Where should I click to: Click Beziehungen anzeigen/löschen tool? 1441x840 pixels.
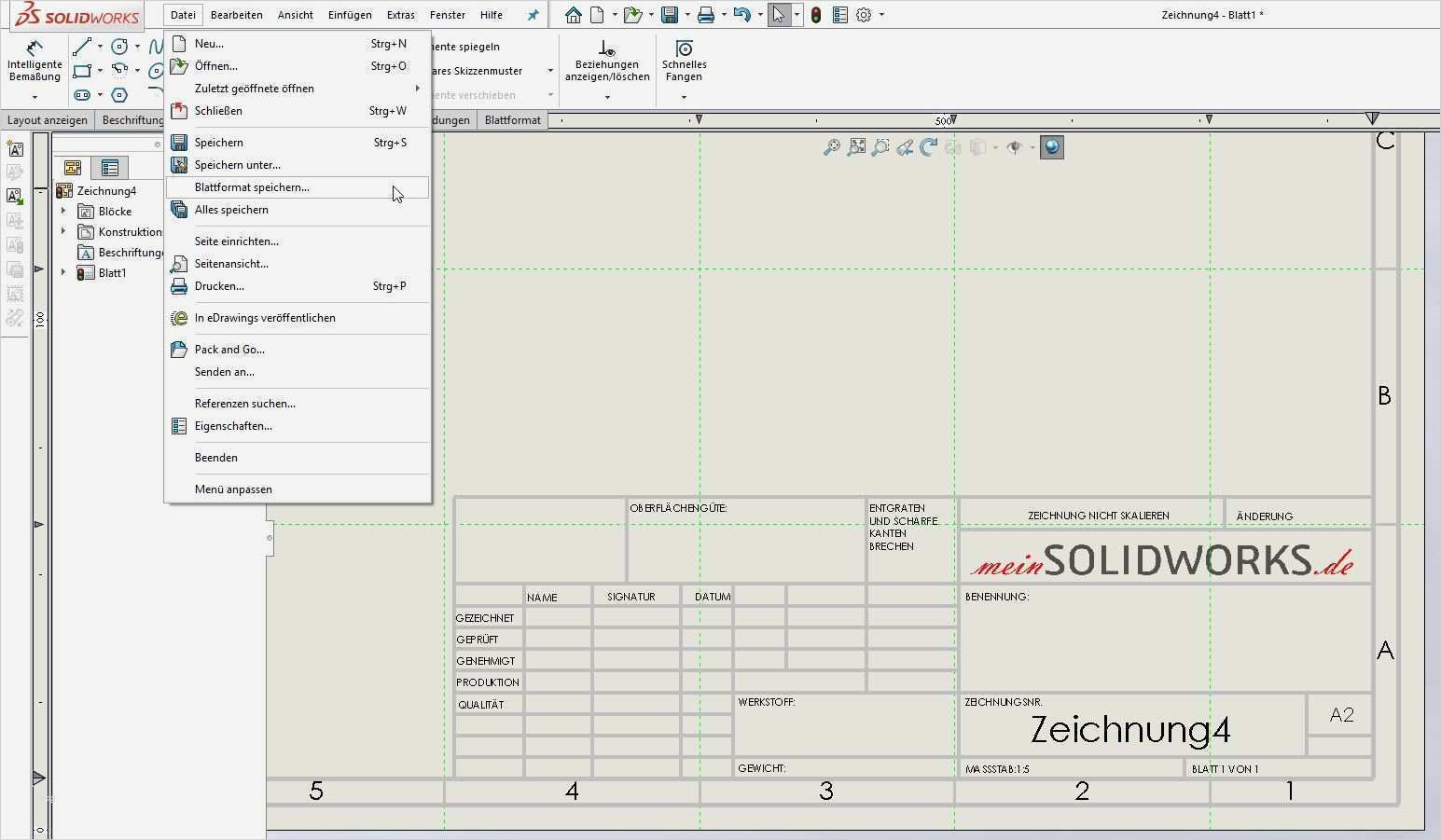coord(607,61)
